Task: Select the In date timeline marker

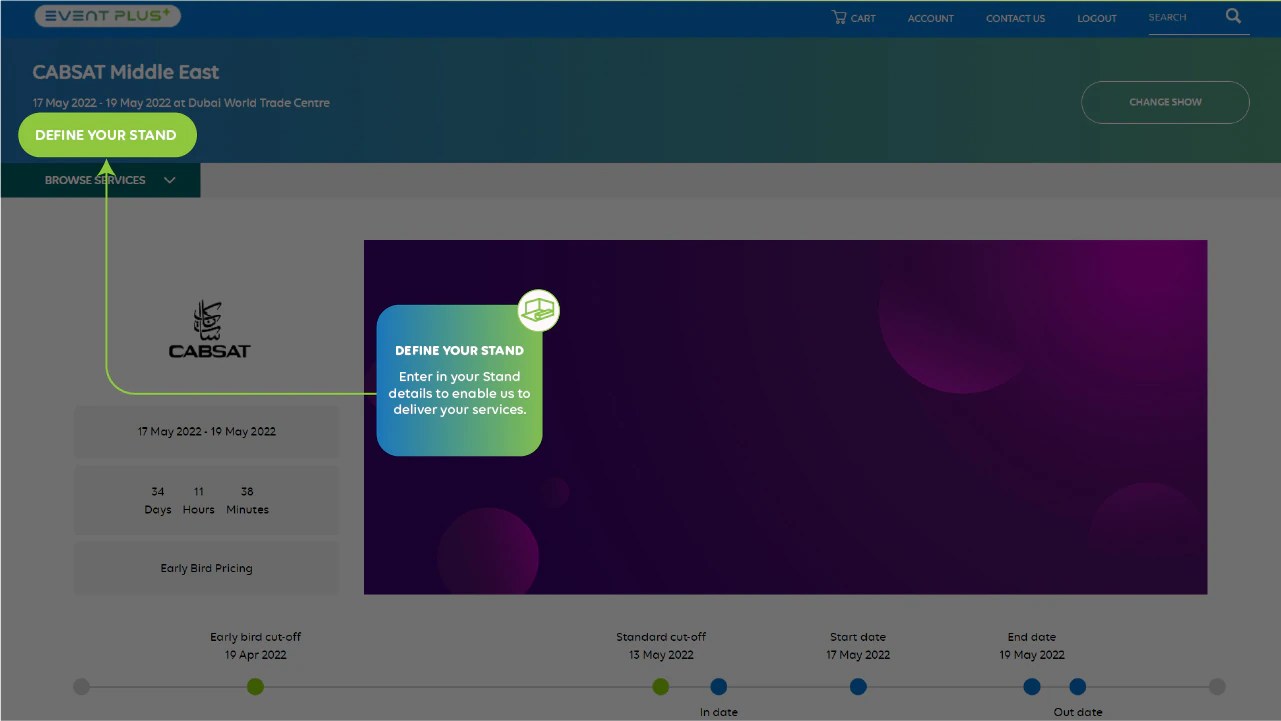Action: pos(718,686)
